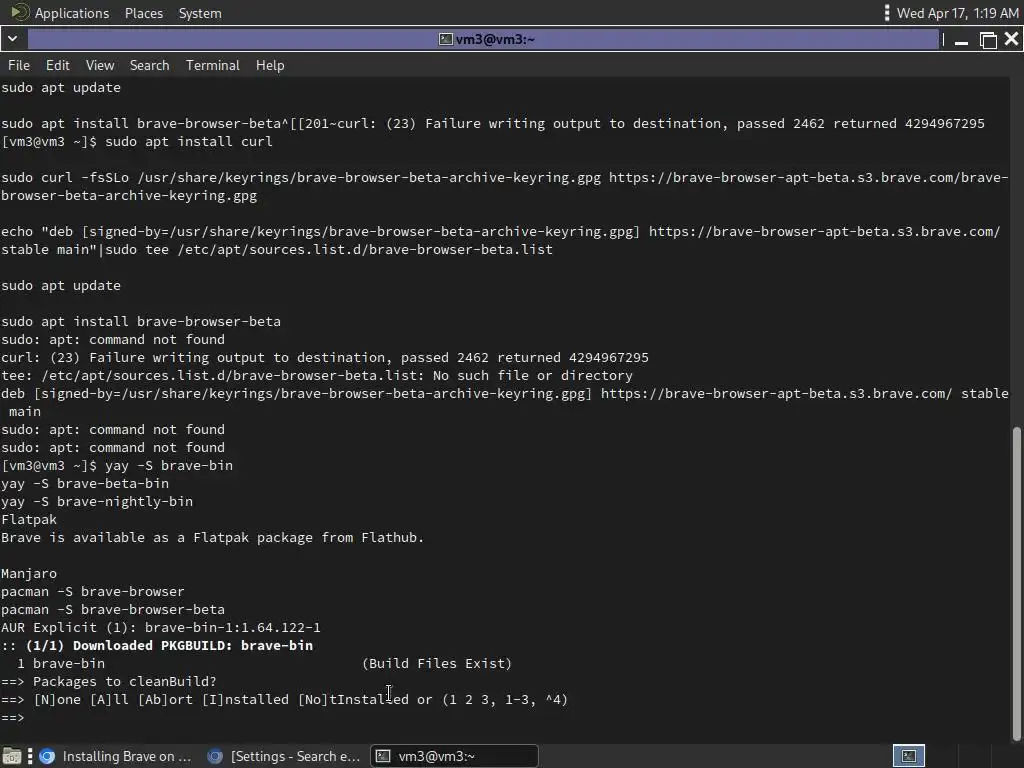Open the Help menu of the terminal
Viewport: 1024px width, 768px height.
(270, 65)
